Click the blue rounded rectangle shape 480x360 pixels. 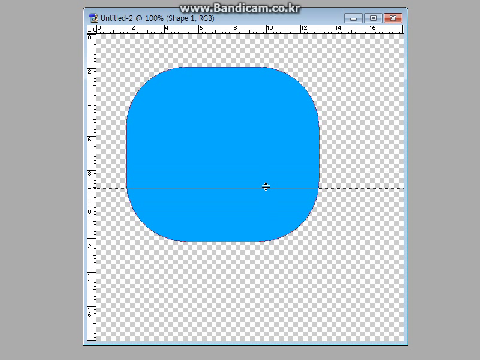(223, 154)
